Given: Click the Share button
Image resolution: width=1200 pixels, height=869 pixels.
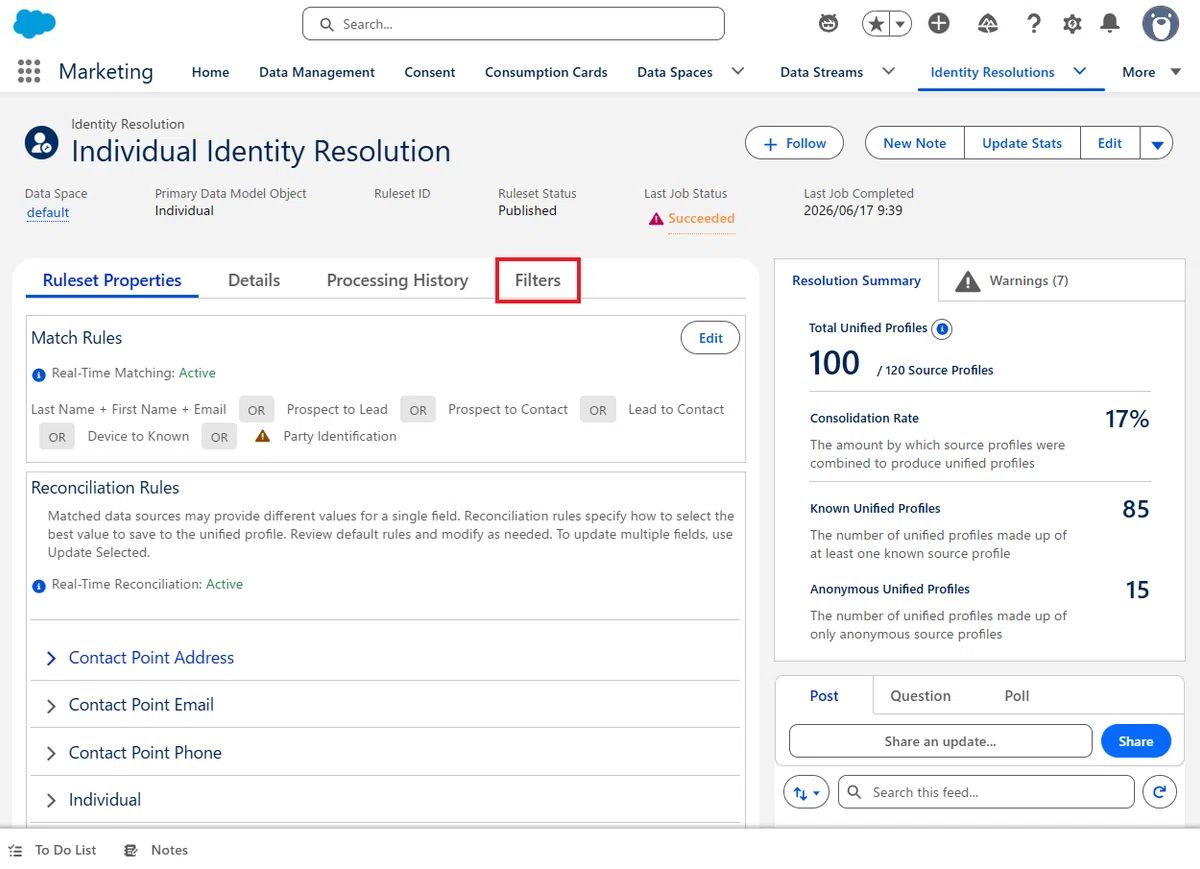Looking at the screenshot, I should coord(1136,741).
